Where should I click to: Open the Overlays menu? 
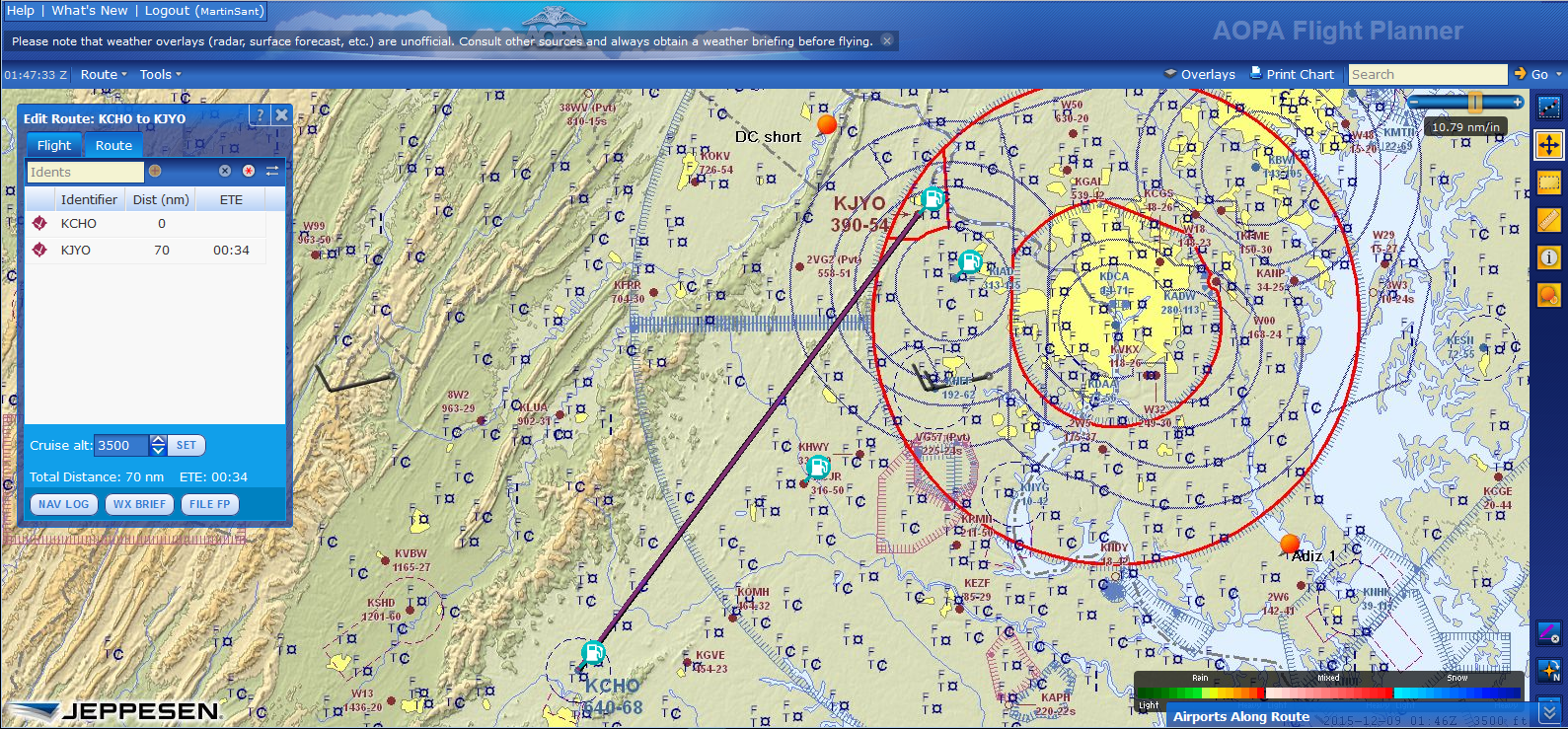coord(1199,75)
